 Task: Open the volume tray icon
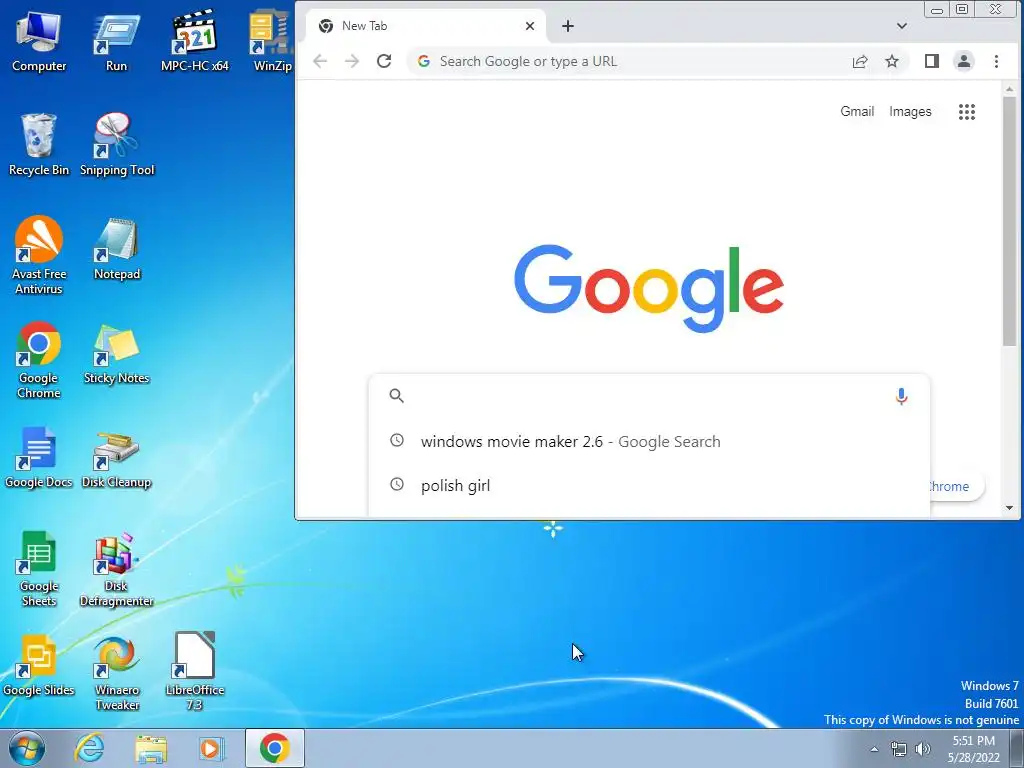point(922,749)
